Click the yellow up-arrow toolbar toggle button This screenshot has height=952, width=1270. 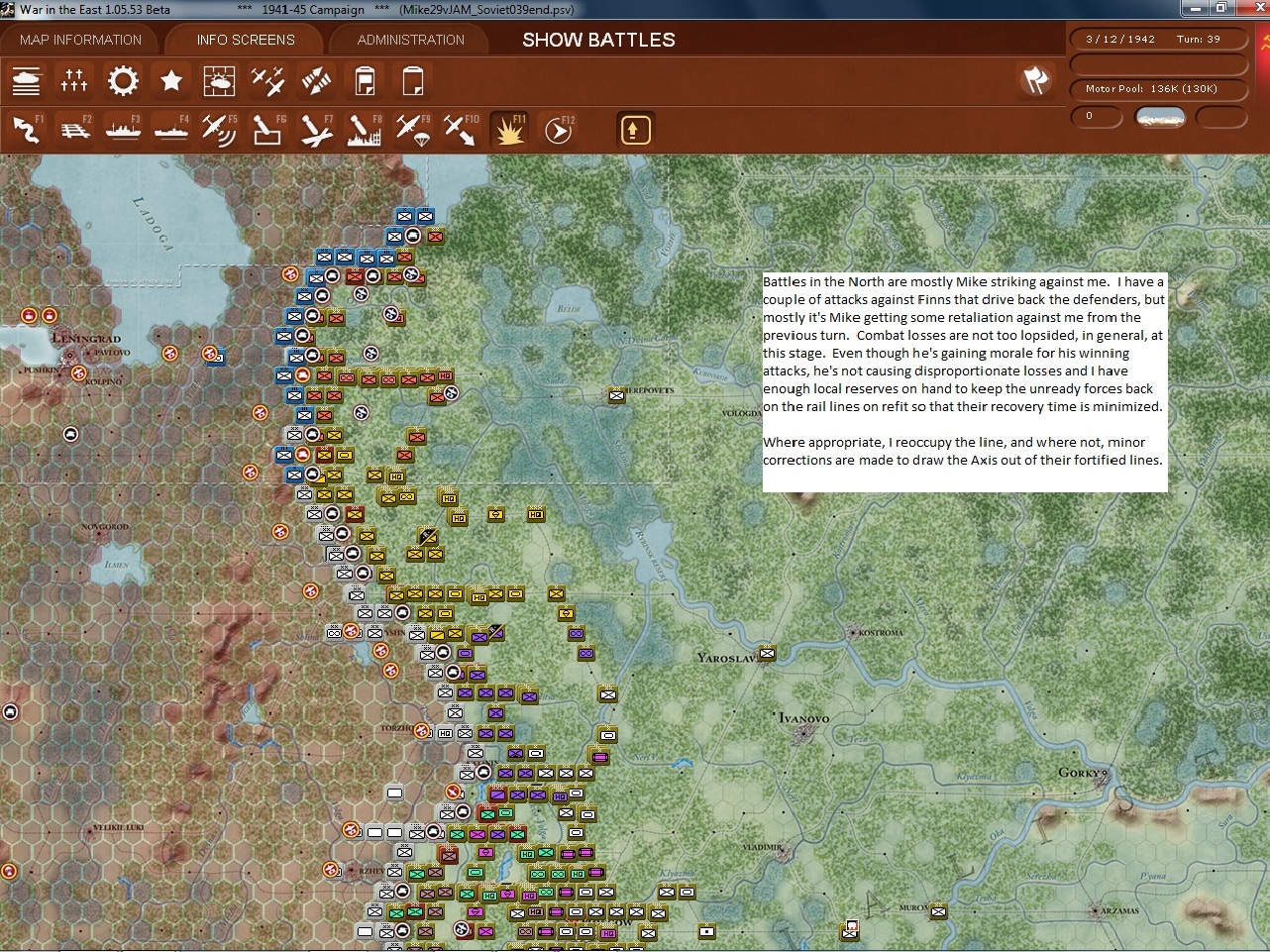(x=635, y=130)
